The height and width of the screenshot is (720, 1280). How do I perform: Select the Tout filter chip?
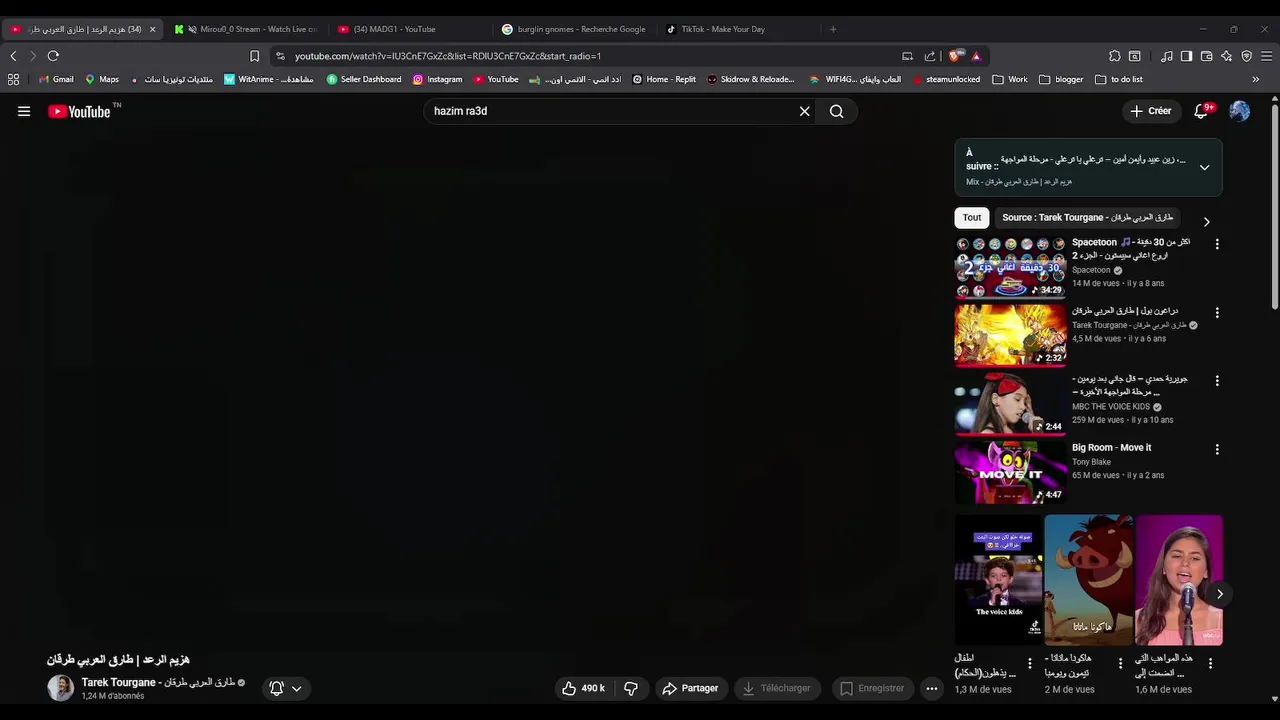[972, 217]
